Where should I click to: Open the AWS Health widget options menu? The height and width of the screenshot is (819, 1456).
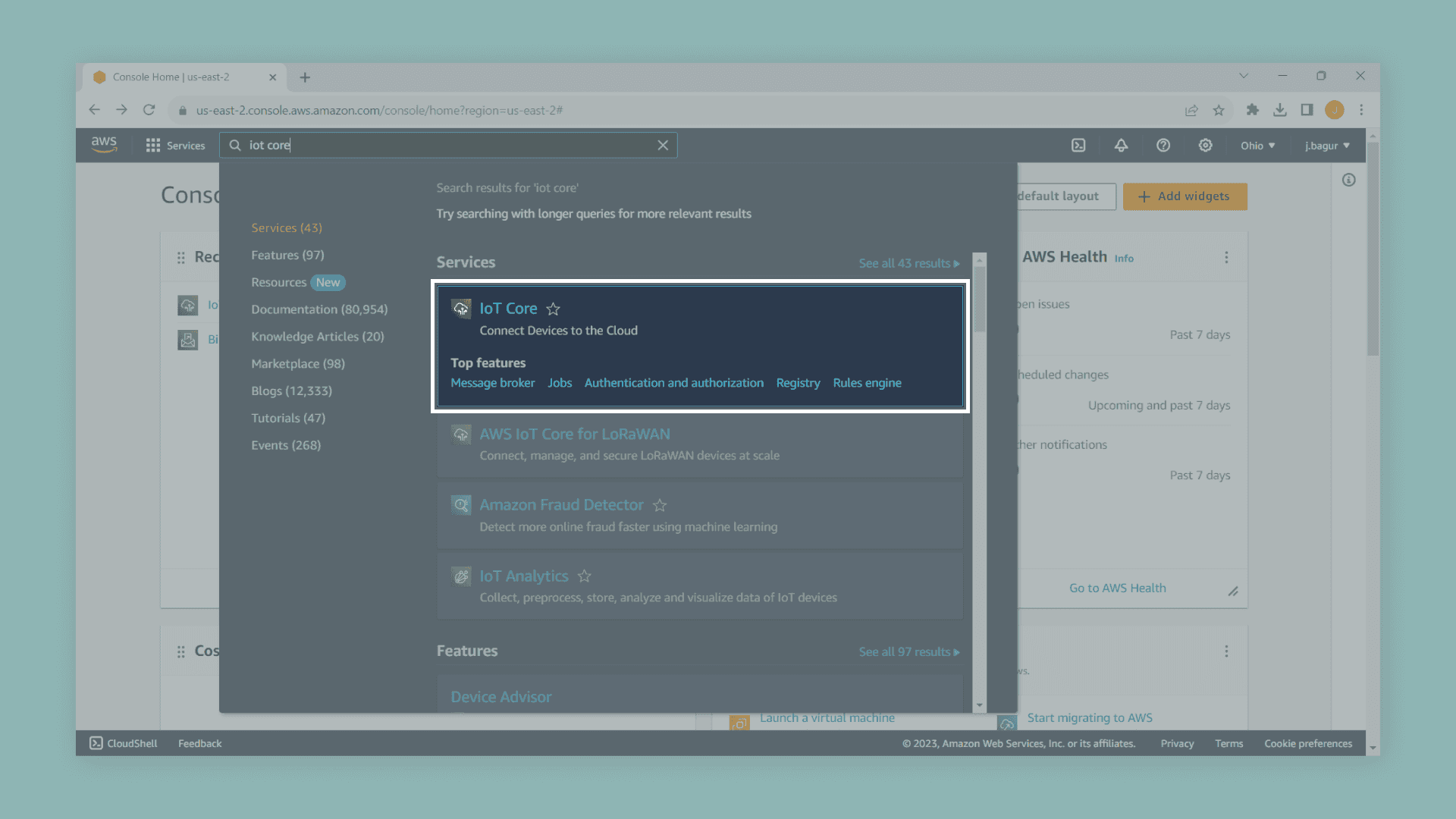tap(1226, 258)
